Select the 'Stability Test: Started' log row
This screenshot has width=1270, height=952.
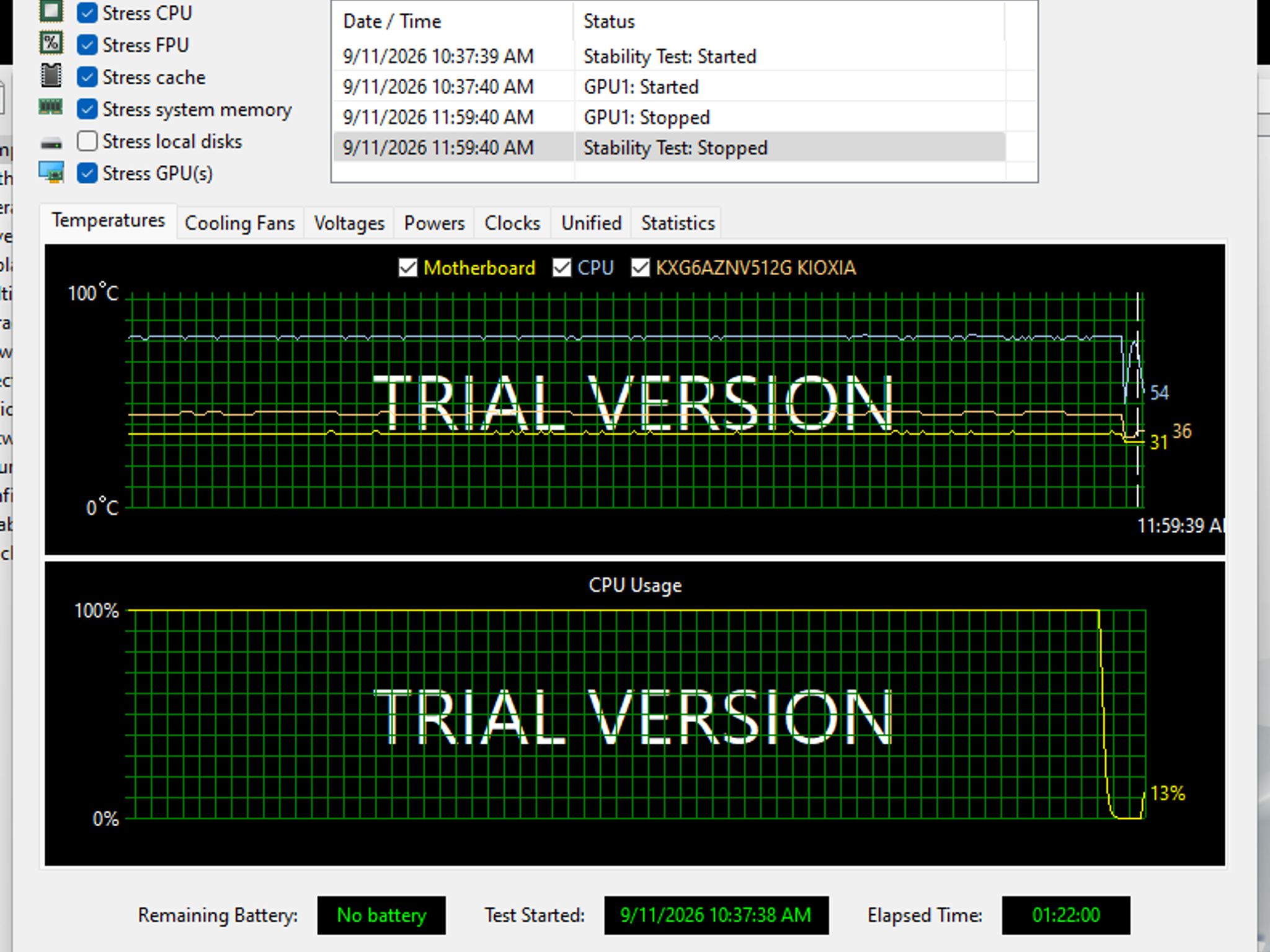[x=669, y=56]
